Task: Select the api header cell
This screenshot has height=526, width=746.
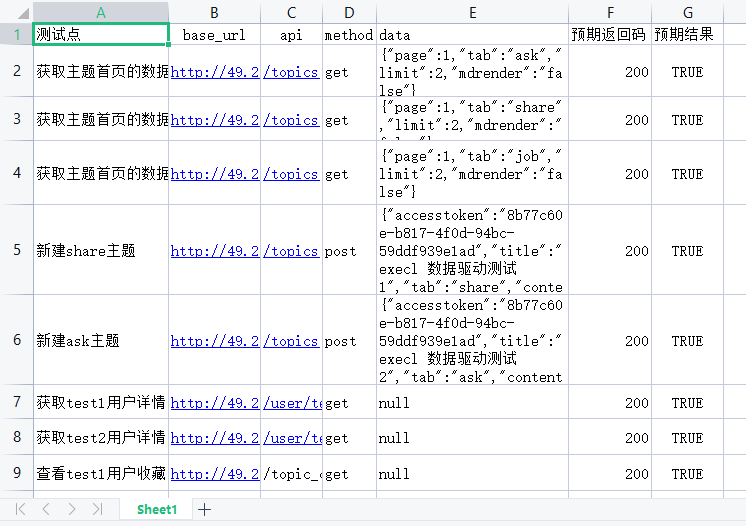Action: [292, 34]
